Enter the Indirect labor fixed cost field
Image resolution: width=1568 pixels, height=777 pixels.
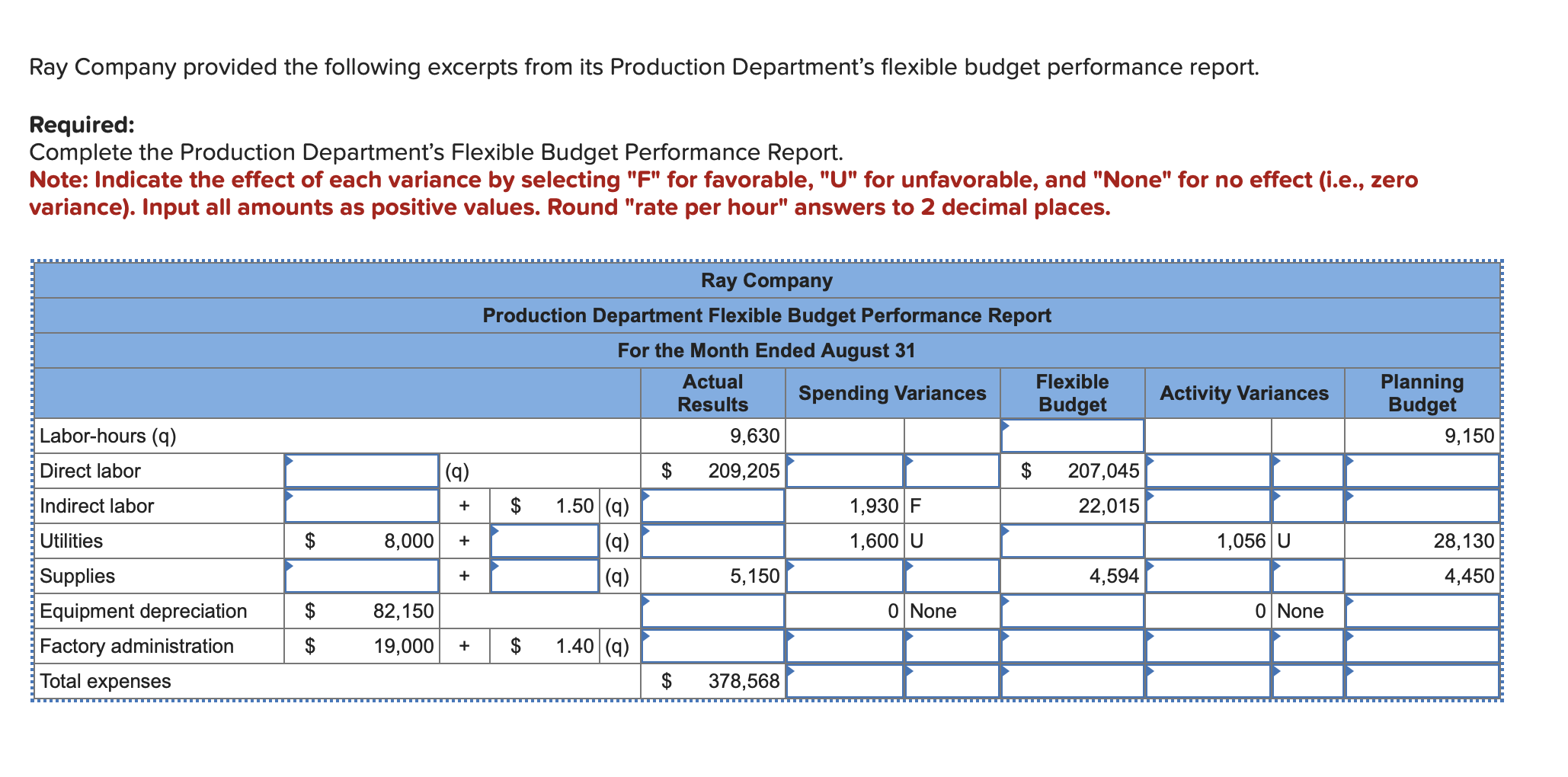coord(362,505)
